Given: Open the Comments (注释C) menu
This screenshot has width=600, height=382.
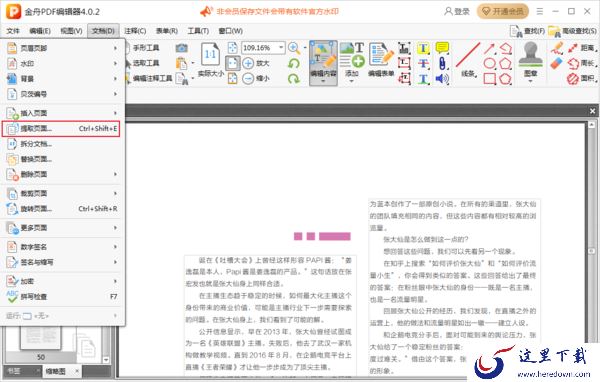Looking at the screenshot, I should pyautogui.click(x=135, y=31).
